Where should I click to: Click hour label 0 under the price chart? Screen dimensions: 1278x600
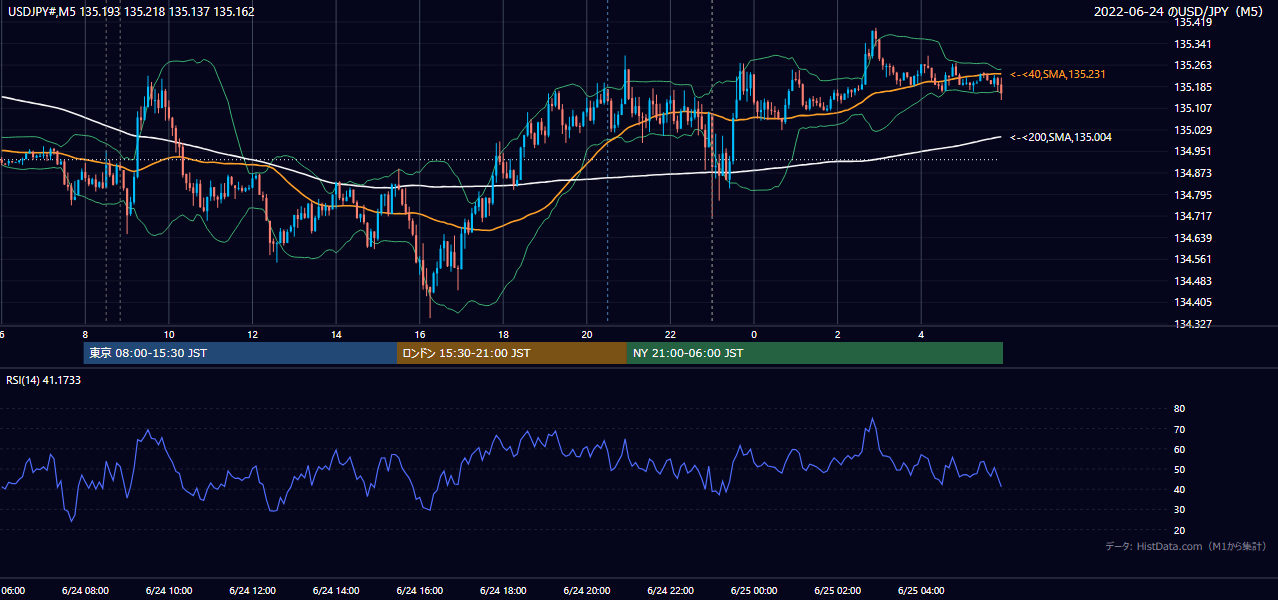coord(754,334)
